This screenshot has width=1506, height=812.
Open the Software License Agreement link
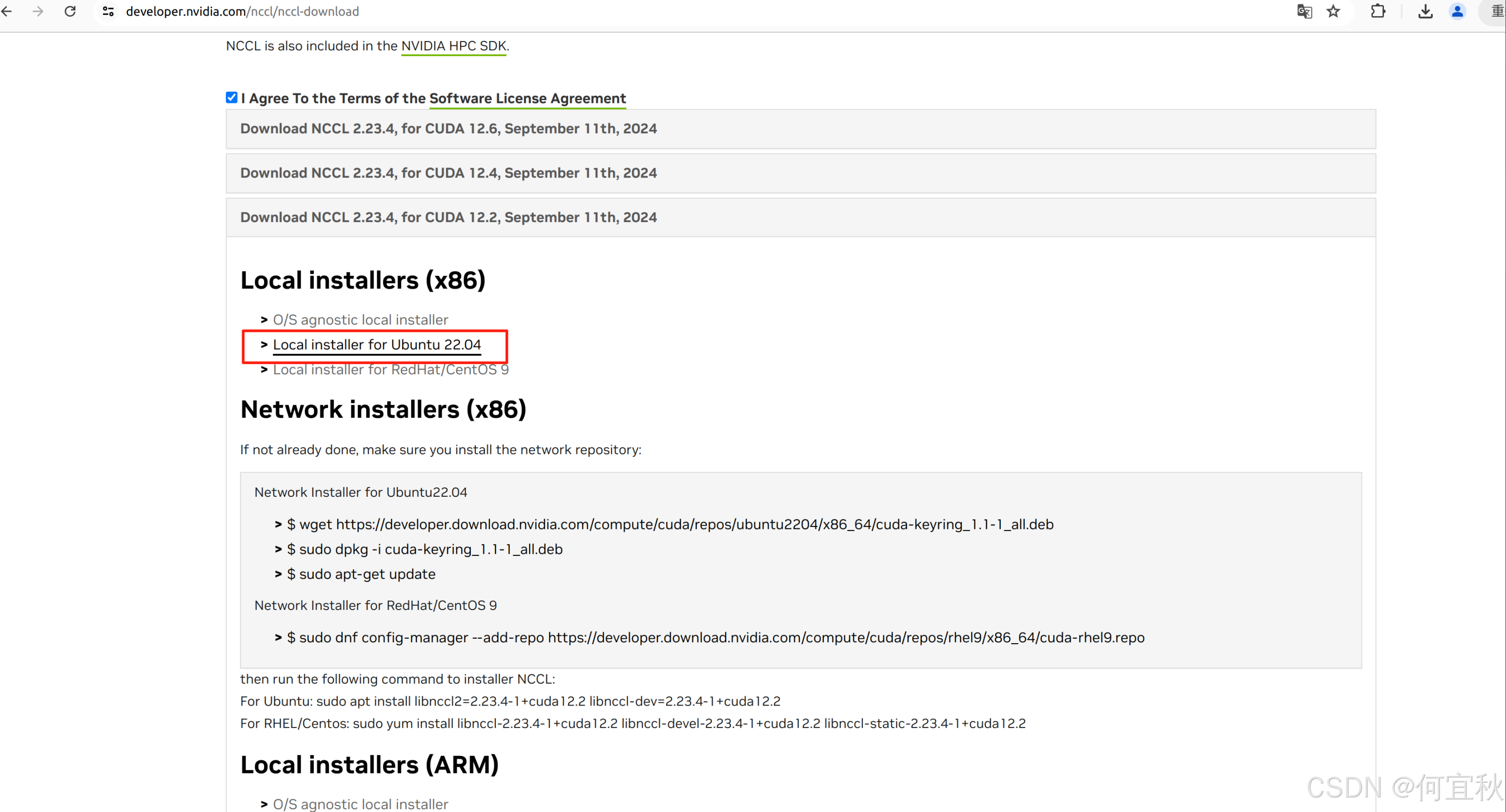tap(528, 98)
